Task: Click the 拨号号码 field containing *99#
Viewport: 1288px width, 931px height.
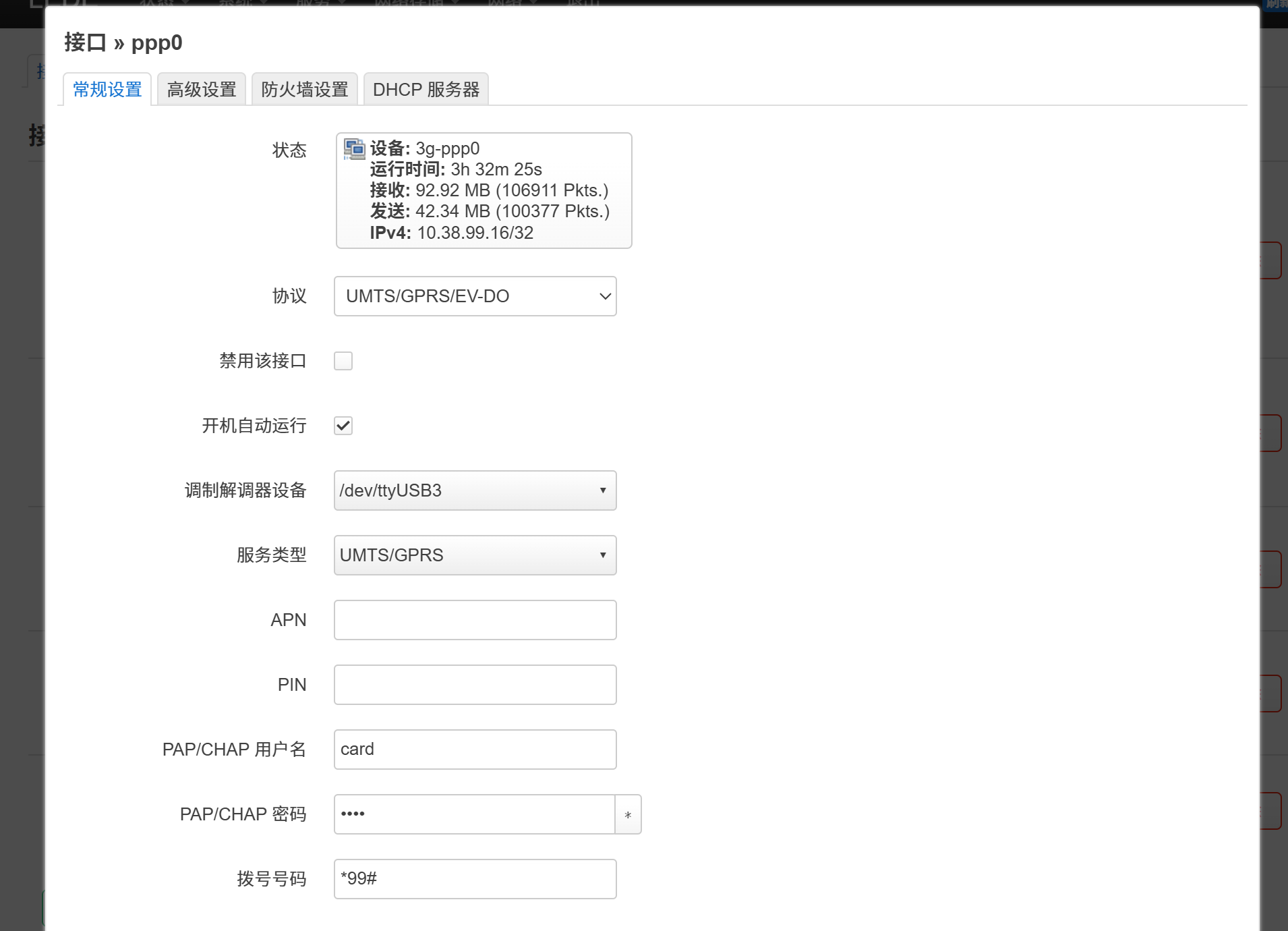Action: [474, 878]
